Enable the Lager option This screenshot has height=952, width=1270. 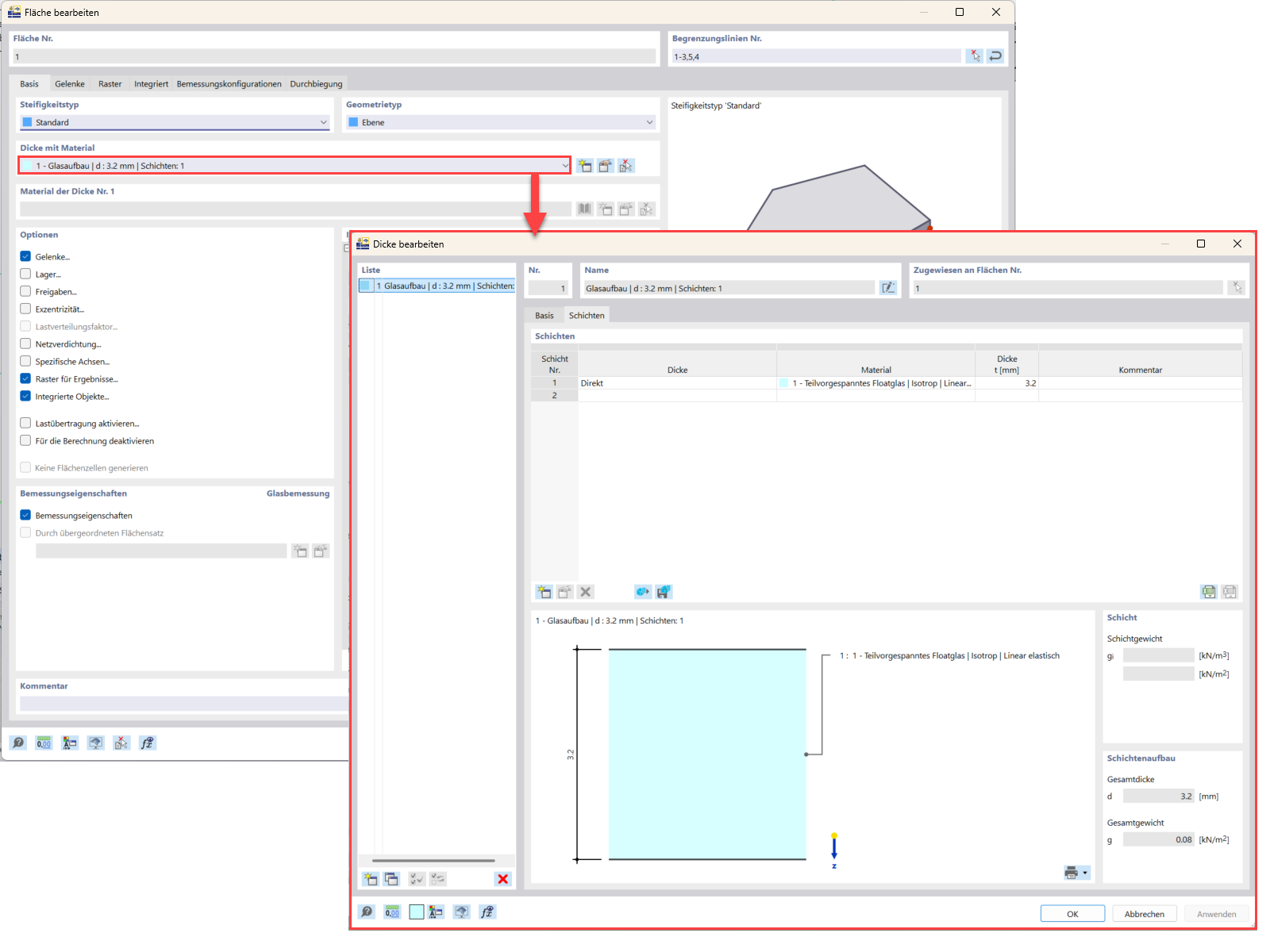click(x=25, y=274)
